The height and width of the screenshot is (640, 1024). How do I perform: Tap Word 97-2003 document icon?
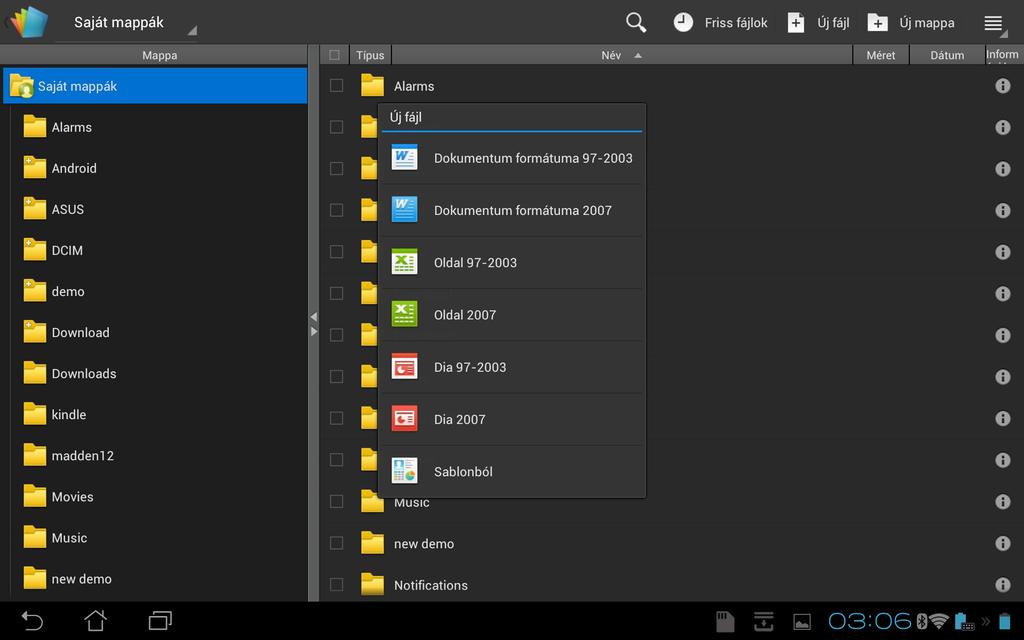(x=404, y=157)
